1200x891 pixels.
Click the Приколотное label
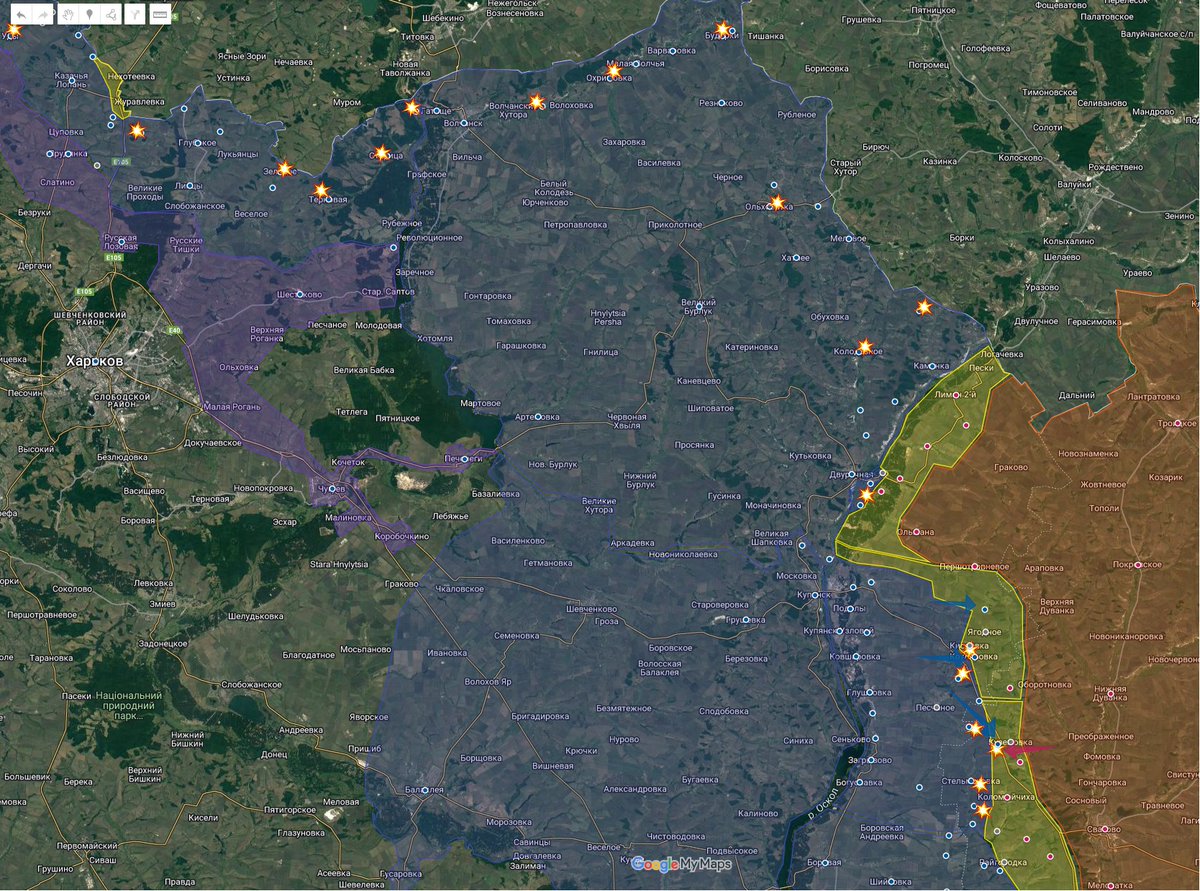click(674, 225)
